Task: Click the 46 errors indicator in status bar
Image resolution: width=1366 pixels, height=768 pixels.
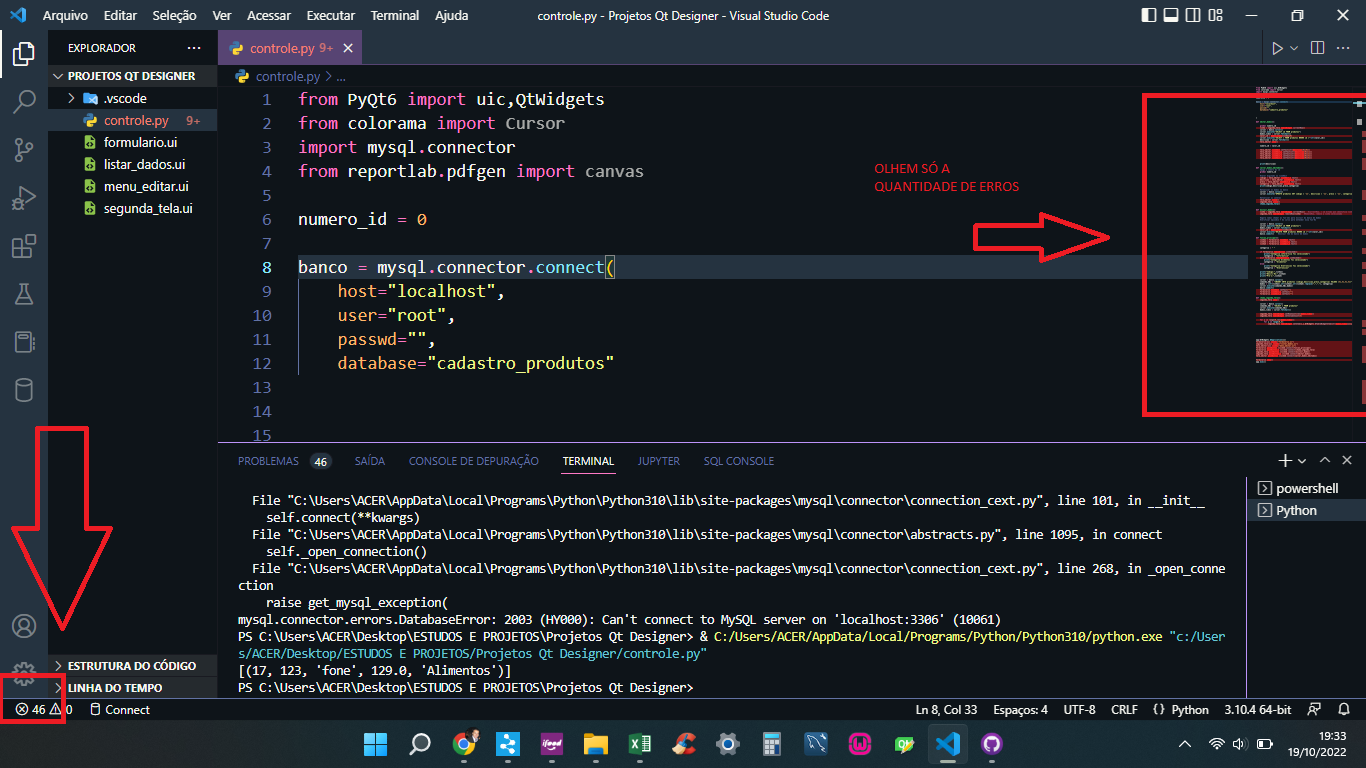Action: click(33, 709)
